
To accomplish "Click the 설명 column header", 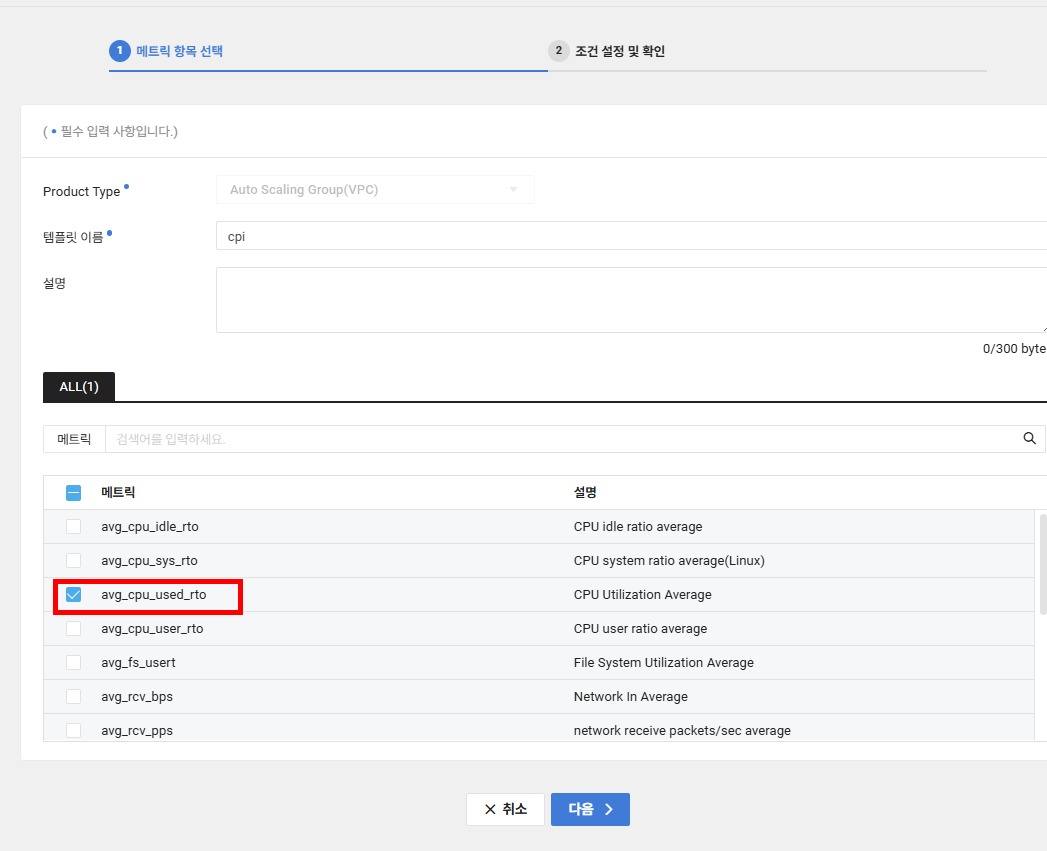I will 585,492.
